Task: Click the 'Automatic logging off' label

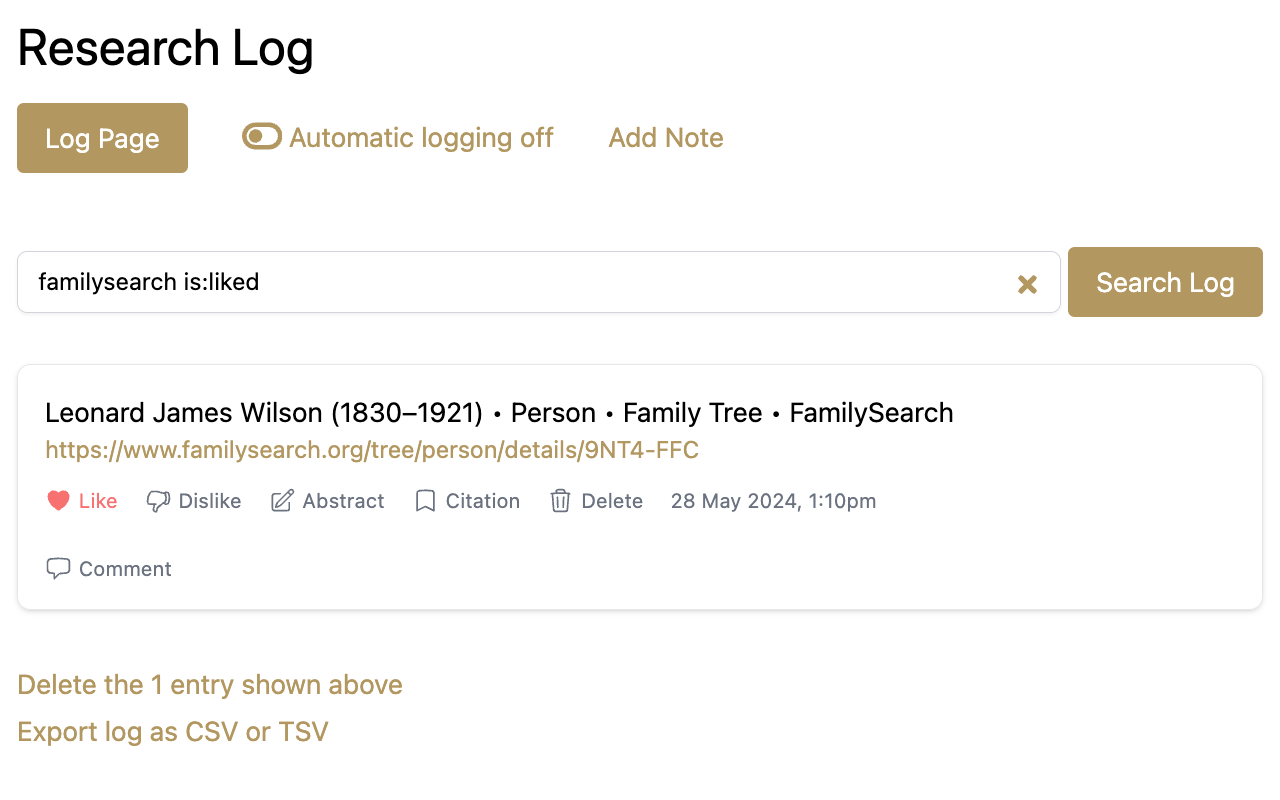Action: [x=421, y=138]
